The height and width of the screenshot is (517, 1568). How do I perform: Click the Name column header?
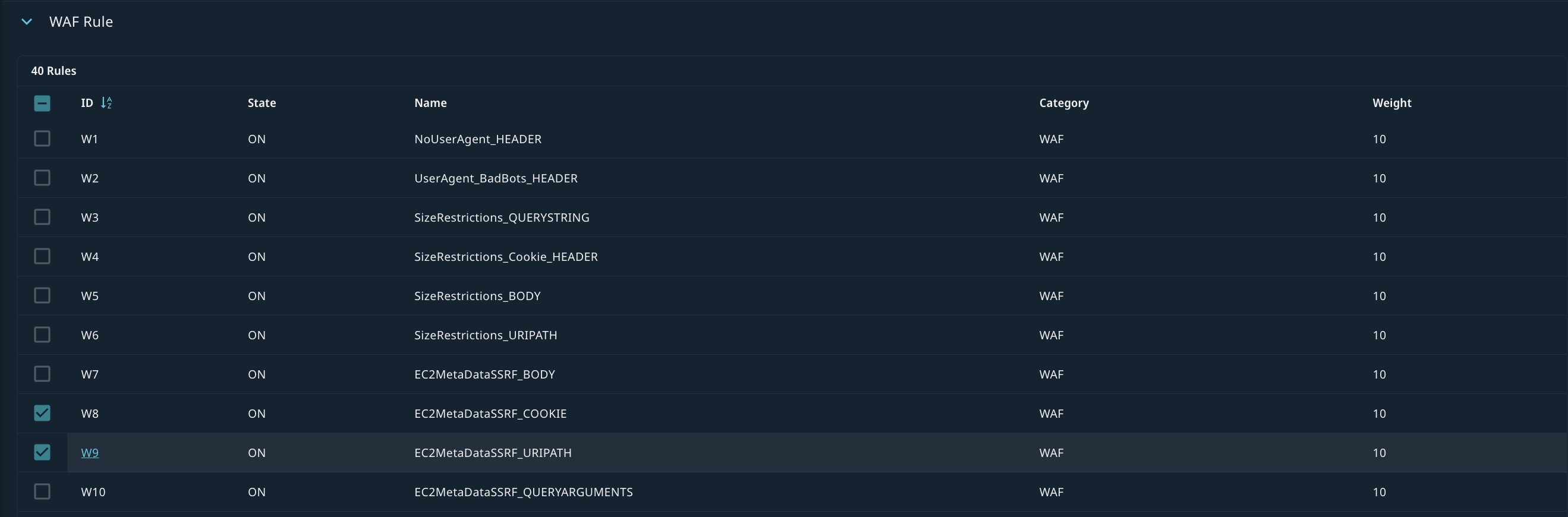(x=430, y=103)
